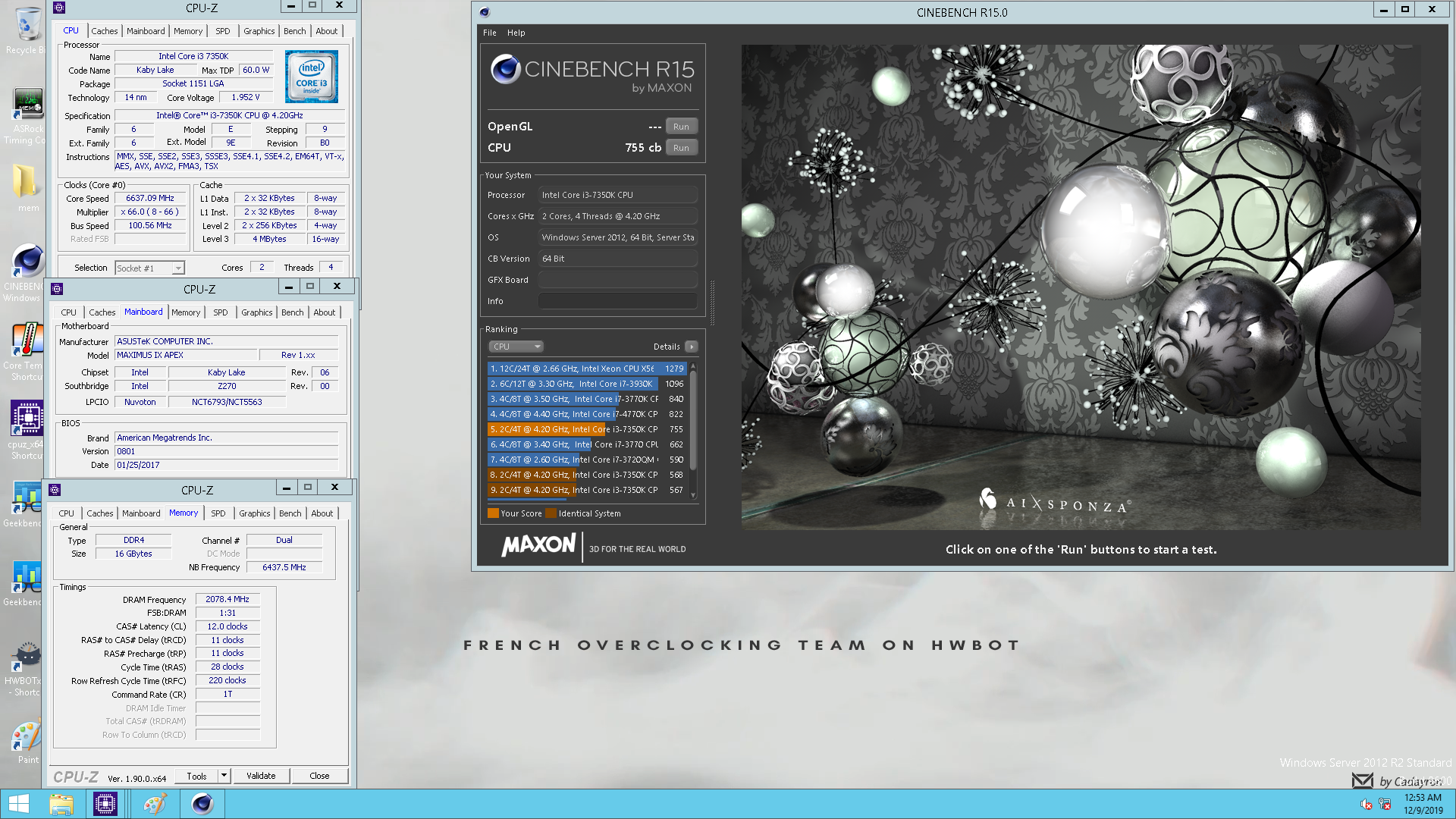Click the top CPU-Z window title icon
The image size is (1456, 819).
click(x=59, y=8)
